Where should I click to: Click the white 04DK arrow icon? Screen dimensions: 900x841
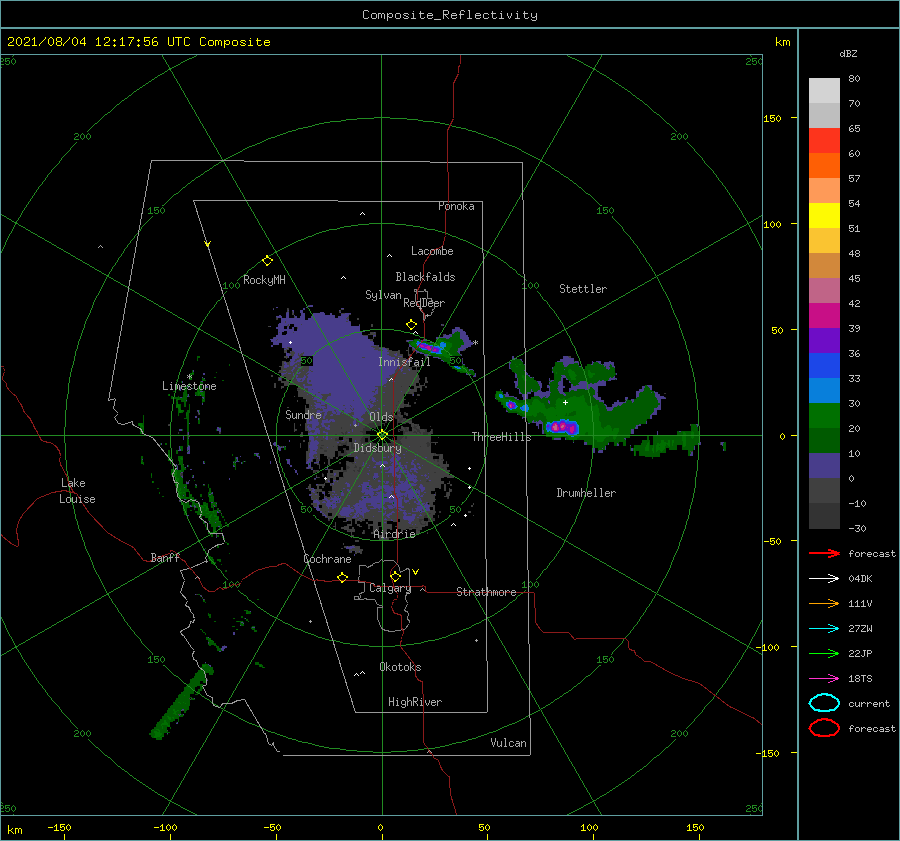point(824,578)
